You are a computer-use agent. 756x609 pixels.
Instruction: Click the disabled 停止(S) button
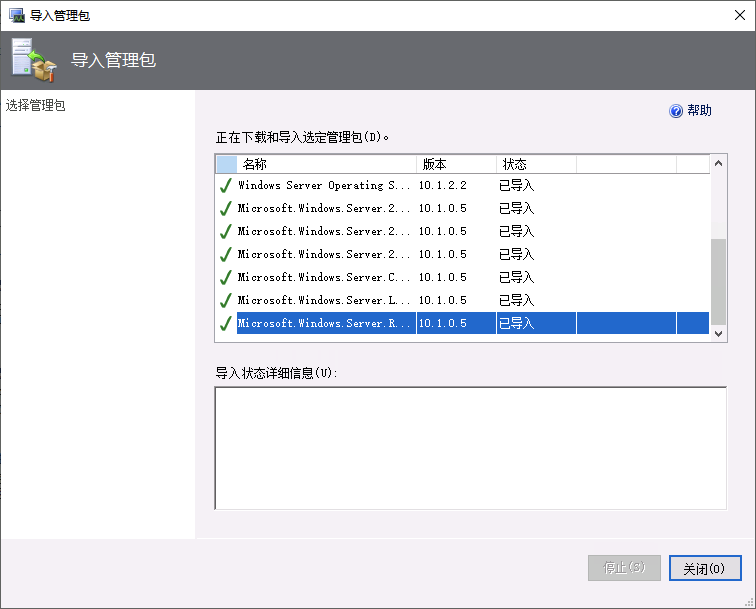pos(624,568)
